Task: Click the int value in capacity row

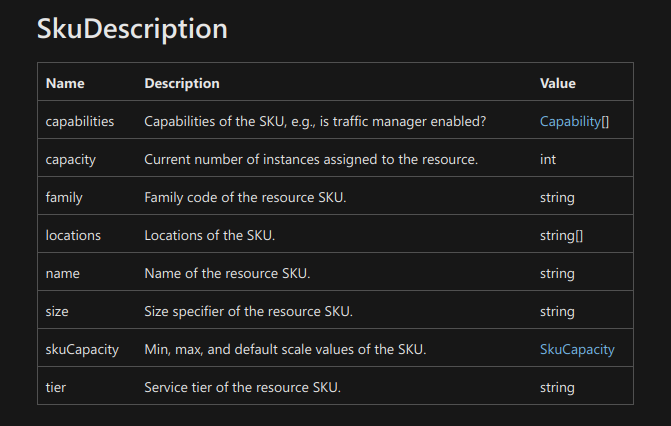Action: point(548,160)
